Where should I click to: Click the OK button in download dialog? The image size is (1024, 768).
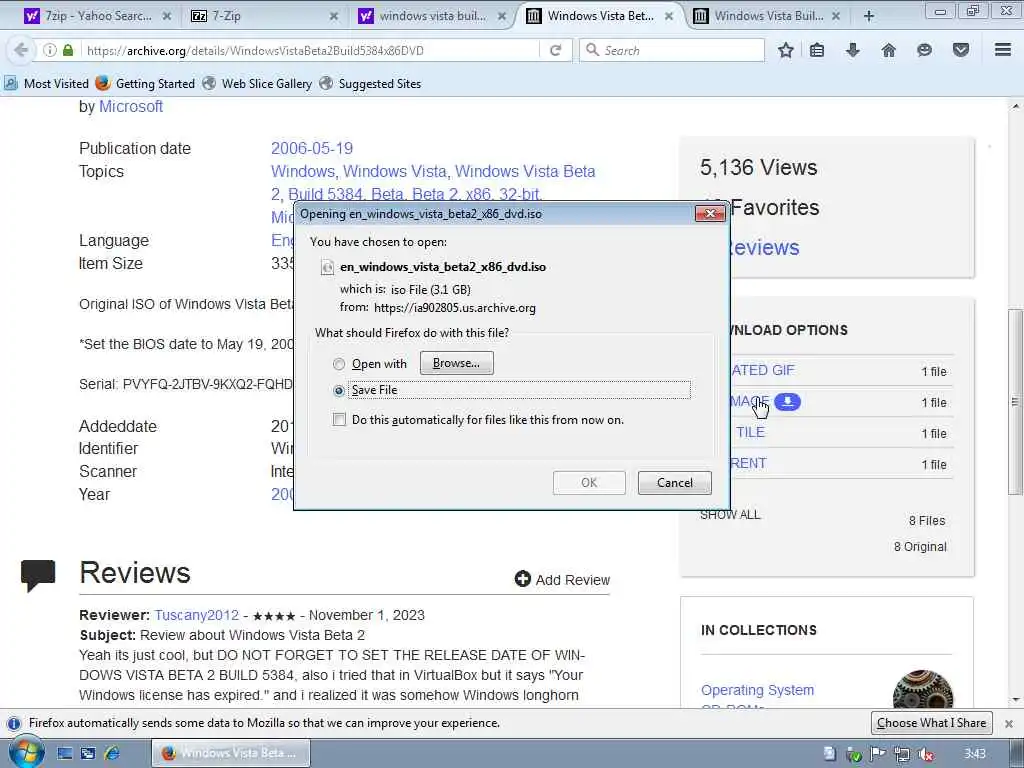pyautogui.click(x=589, y=483)
